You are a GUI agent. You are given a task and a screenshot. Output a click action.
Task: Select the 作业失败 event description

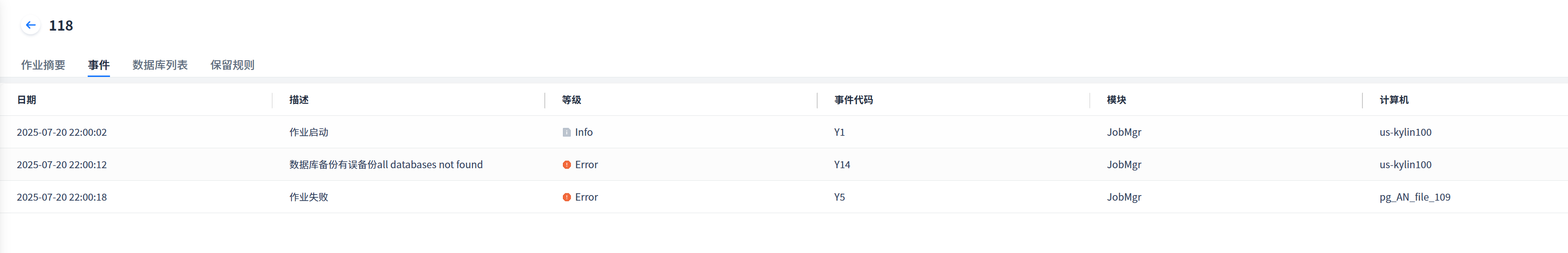(309, 197)
